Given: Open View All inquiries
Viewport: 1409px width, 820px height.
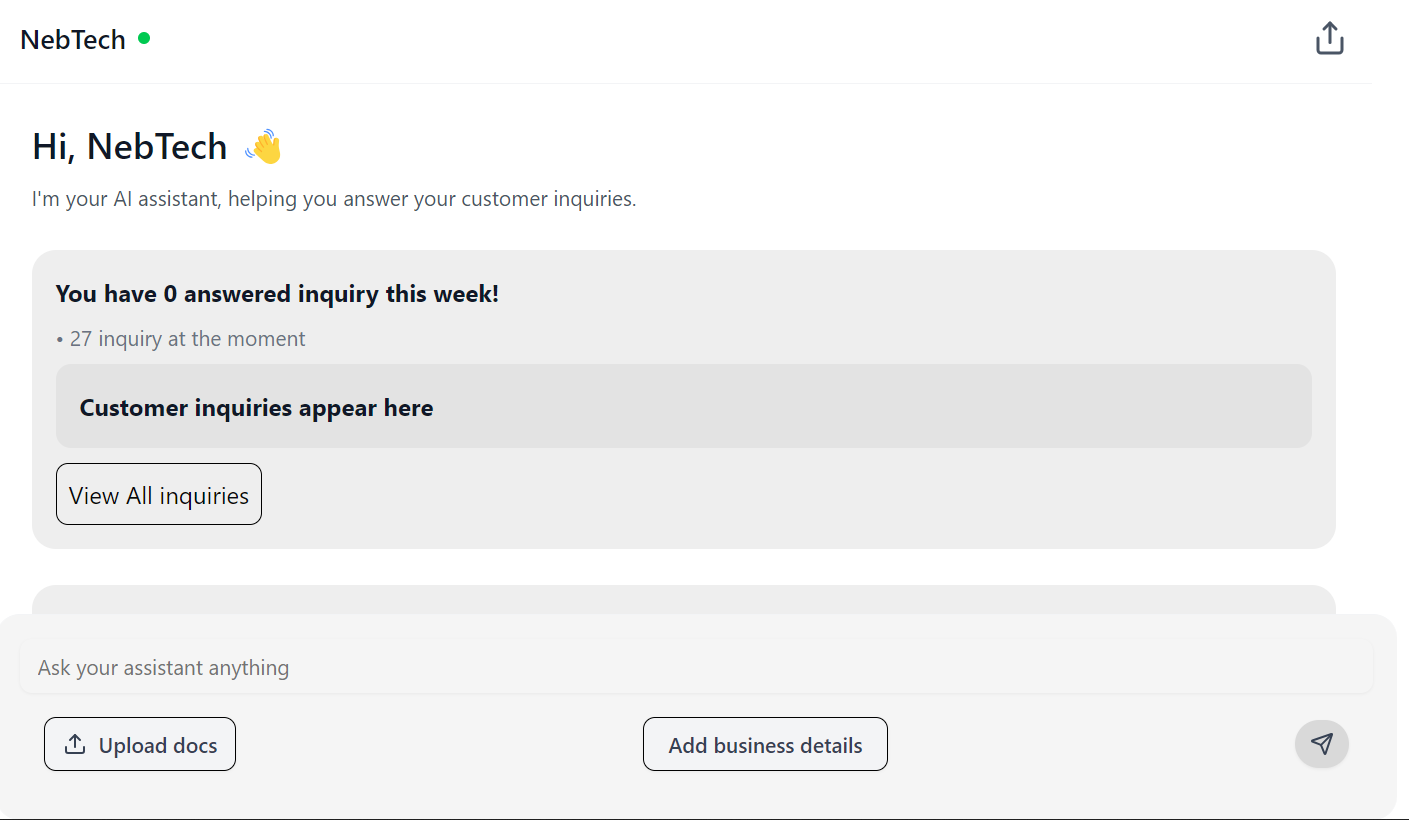Looking at the screenshot, I should click(x=159, y=494).
